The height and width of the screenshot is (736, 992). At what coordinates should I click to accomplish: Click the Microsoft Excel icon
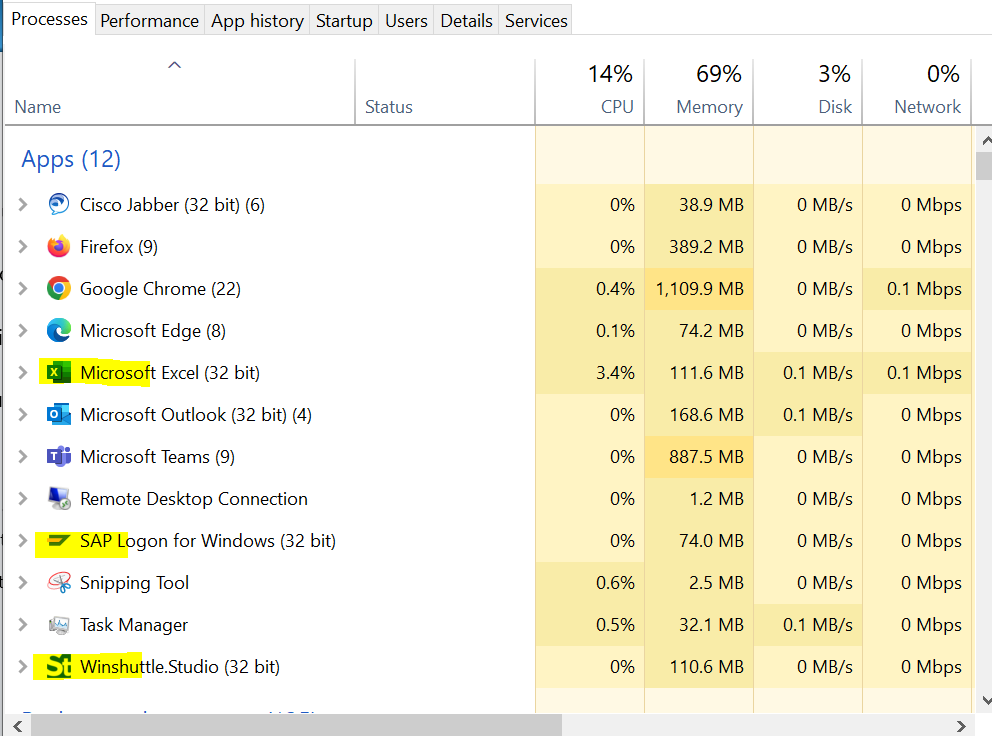click(58, 372)
